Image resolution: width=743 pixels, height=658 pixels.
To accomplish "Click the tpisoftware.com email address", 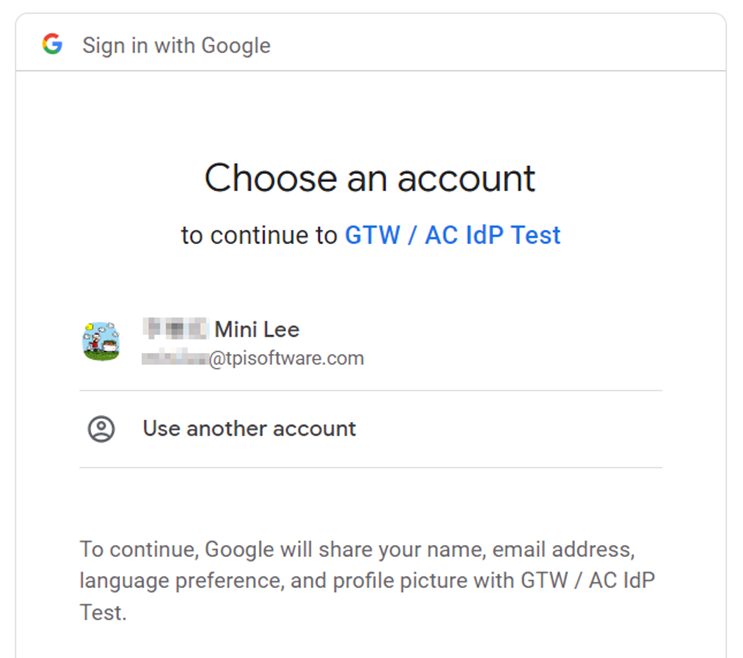I will pos(286,358).
